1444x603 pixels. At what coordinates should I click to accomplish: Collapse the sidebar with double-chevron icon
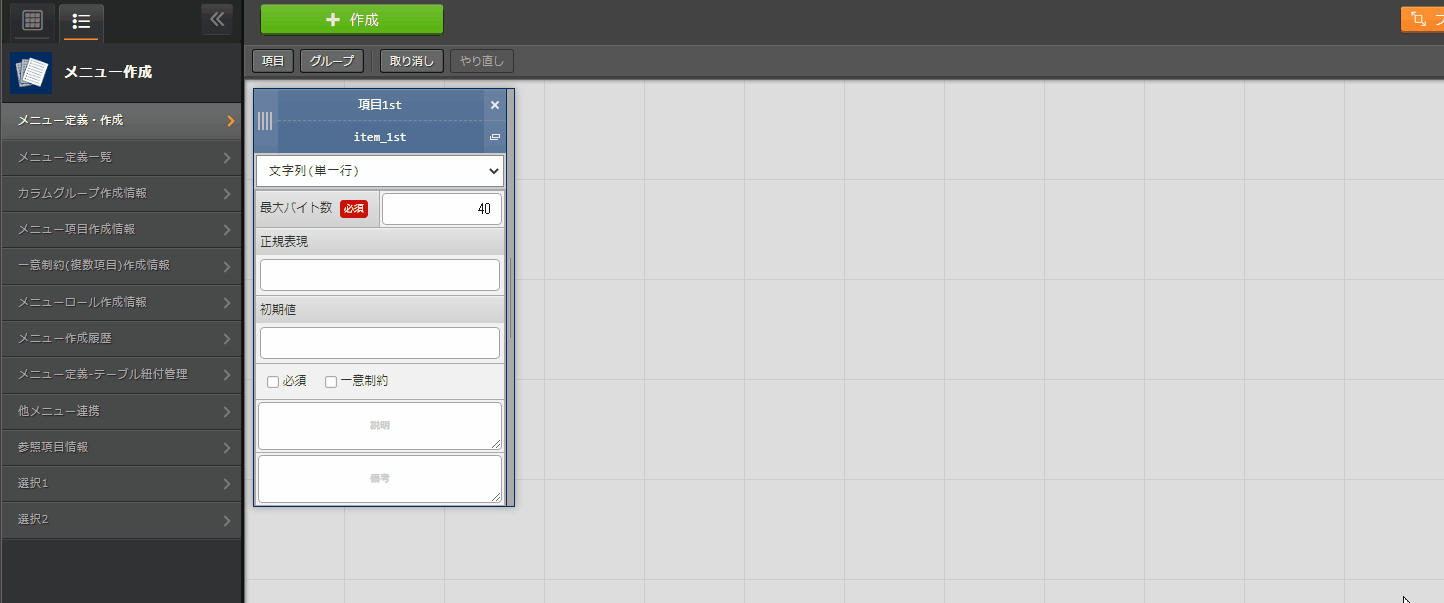pos(217,19)
